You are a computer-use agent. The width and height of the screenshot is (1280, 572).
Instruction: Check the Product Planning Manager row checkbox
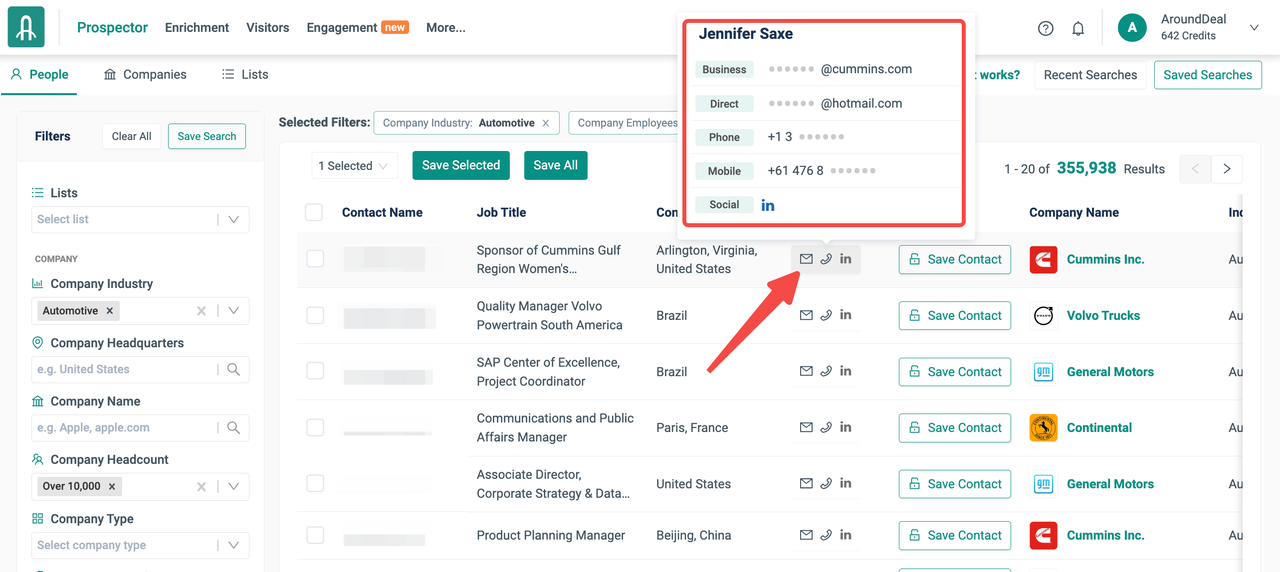pos(315,535)
